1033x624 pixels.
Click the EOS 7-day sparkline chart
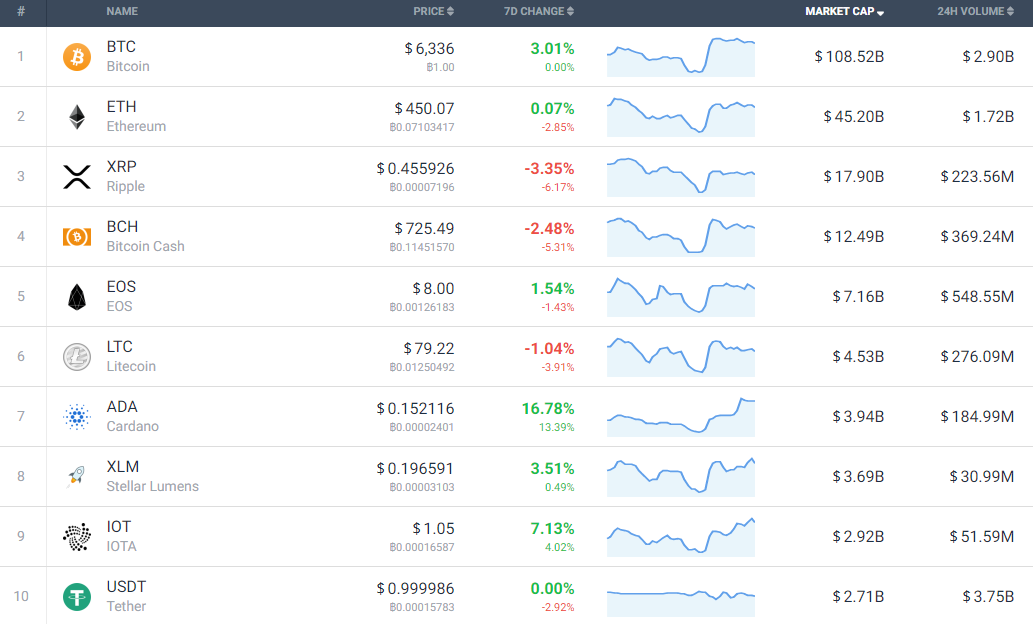(681, 297)
